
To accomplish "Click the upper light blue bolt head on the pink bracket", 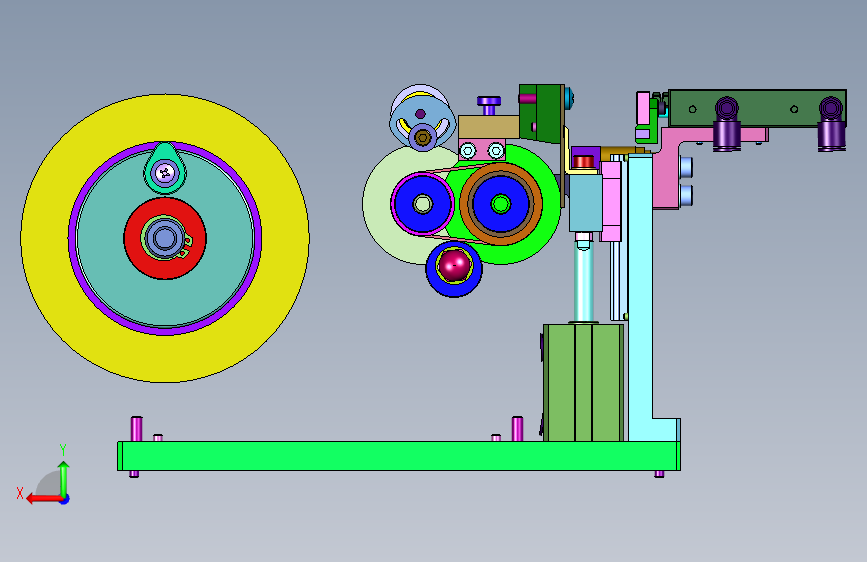I will tap(686, 166).
